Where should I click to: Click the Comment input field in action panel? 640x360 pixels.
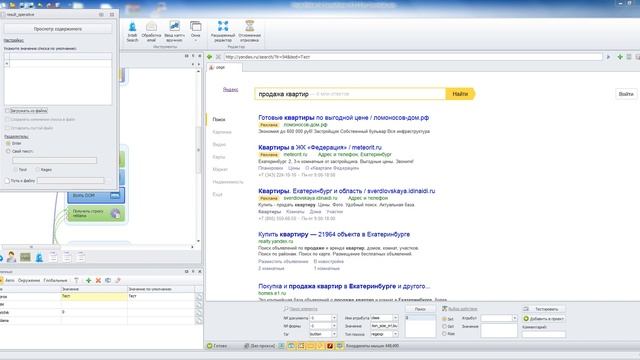point(544,334)
